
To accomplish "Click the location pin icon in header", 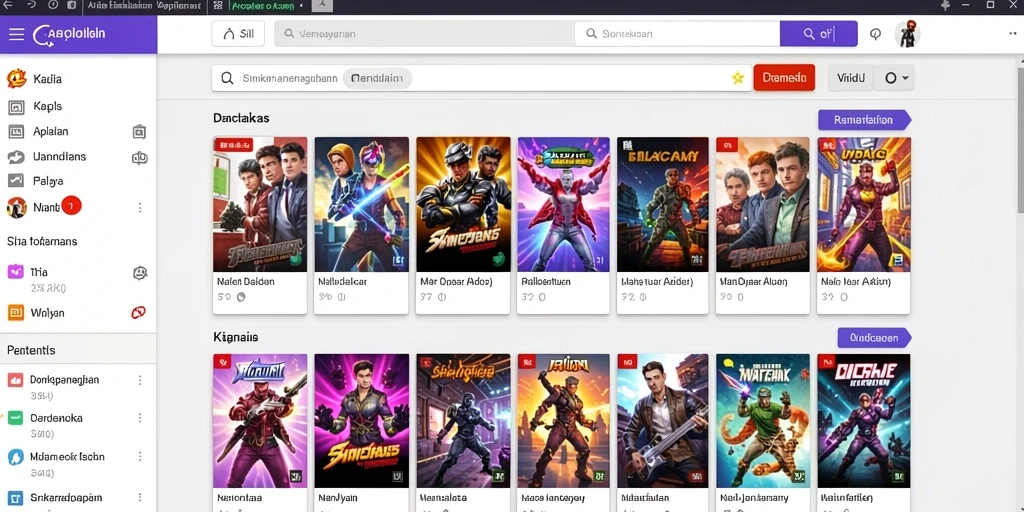I will (x=876, y=34).
